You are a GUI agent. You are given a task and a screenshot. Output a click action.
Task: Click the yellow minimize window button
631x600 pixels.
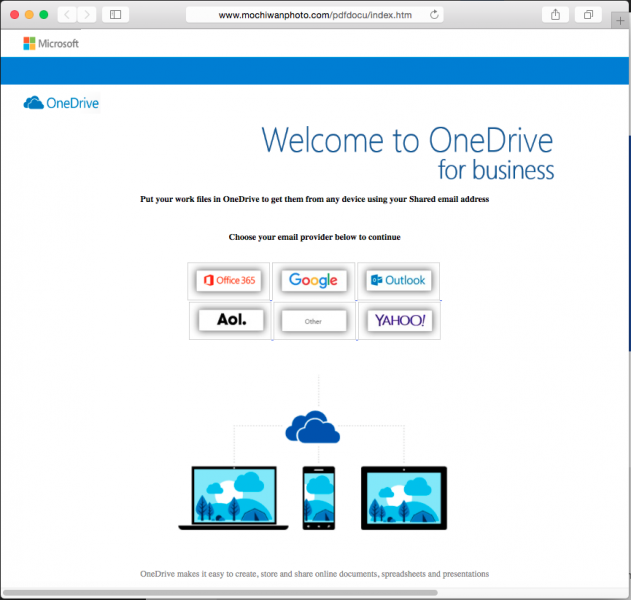pyautogui.click(x=29, y=15)
